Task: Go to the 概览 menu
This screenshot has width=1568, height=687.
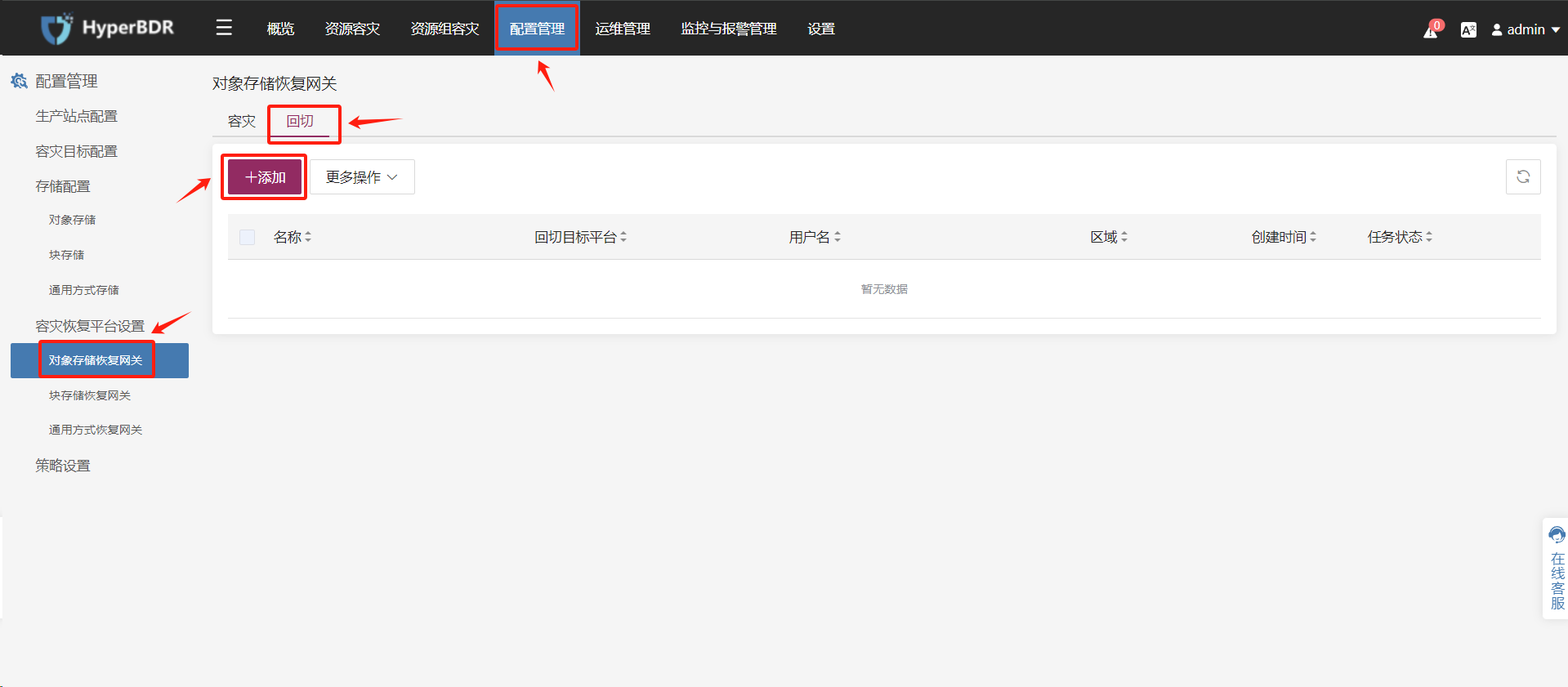Action: pos(280,29)
